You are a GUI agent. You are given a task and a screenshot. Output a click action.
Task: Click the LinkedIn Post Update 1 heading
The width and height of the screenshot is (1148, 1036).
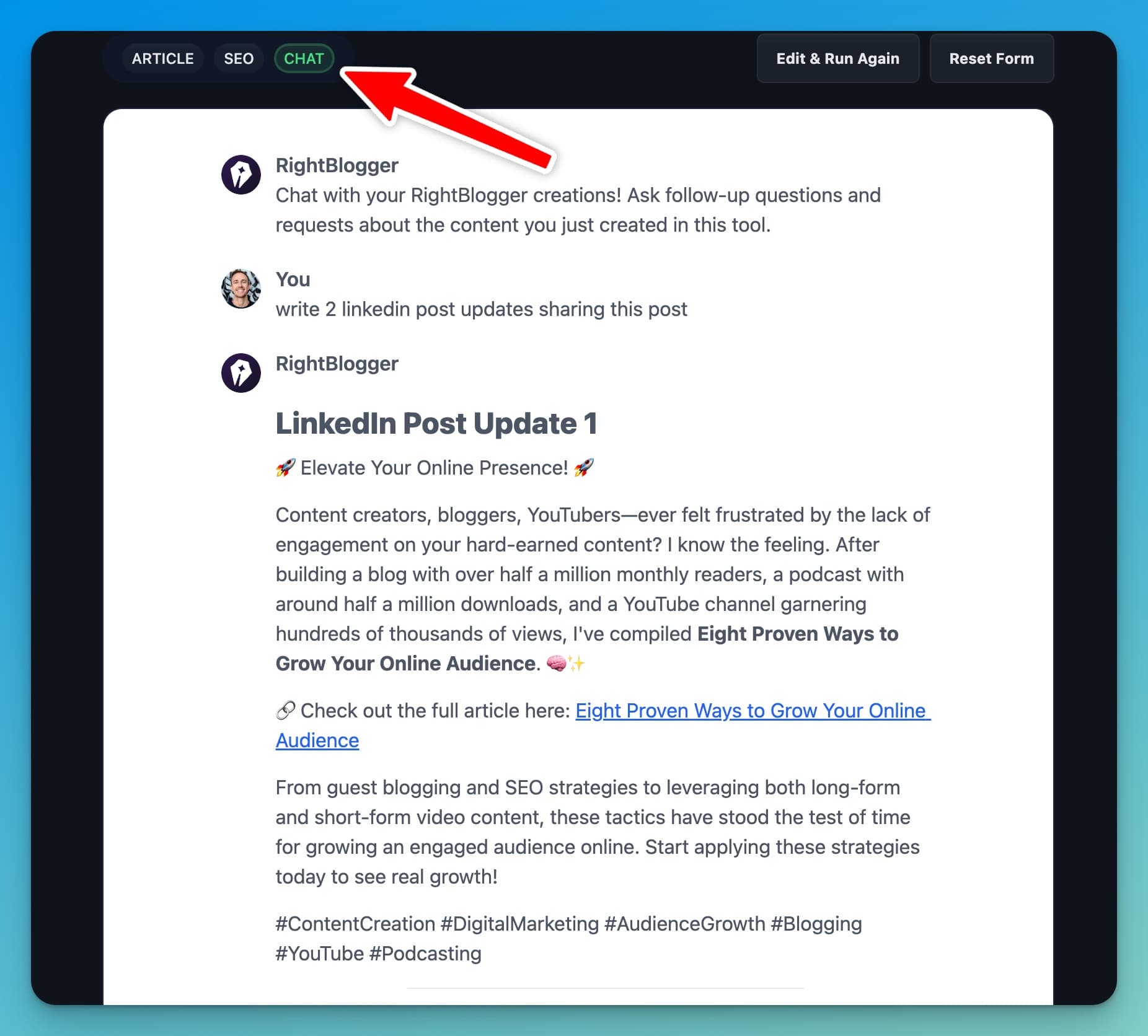[x=436, y=423]
